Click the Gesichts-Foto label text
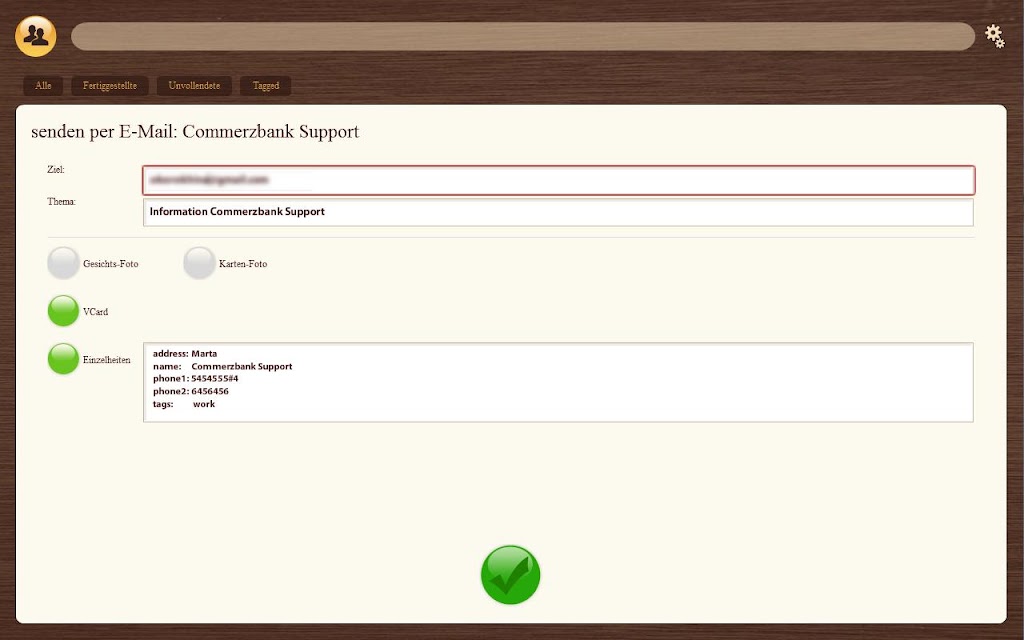 tap(110, 264)
